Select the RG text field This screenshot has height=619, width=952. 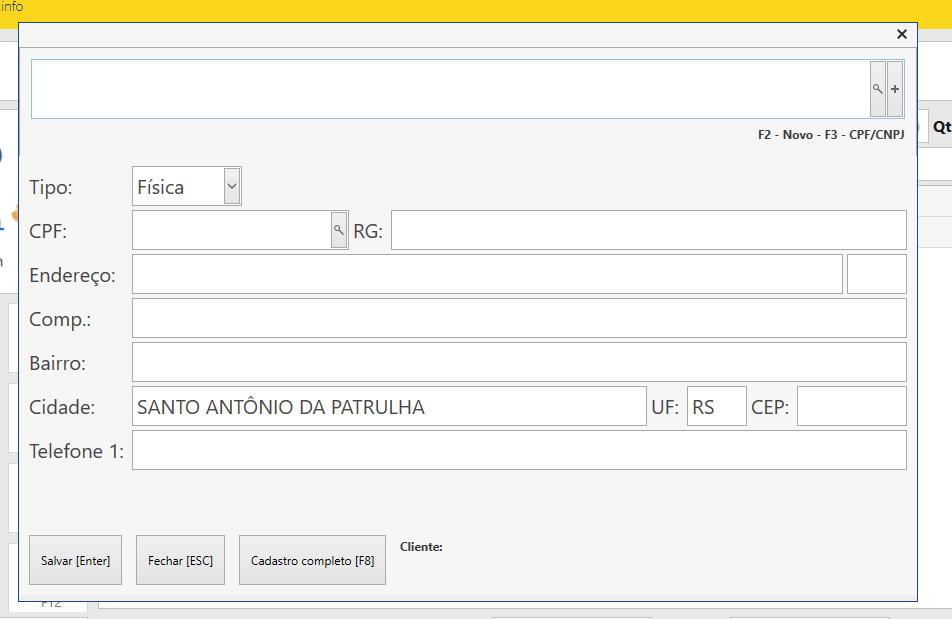point(648,230)
